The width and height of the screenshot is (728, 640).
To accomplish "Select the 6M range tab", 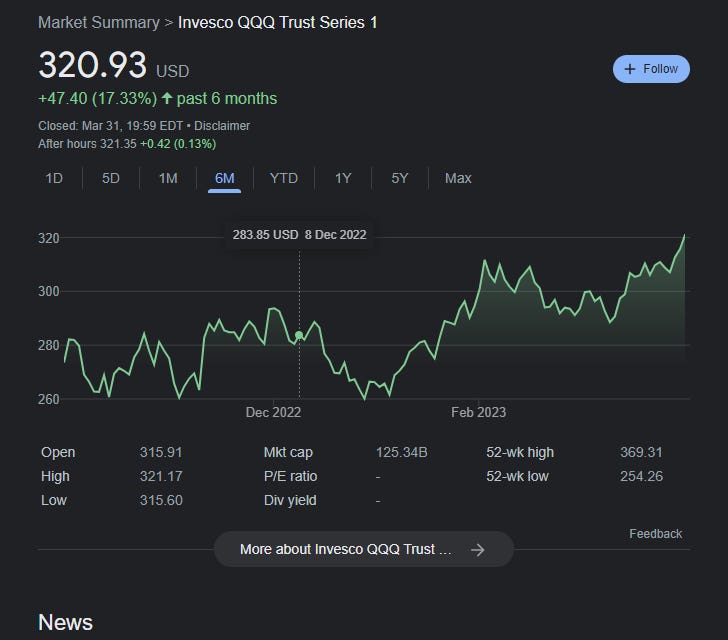I will [225, 178].
